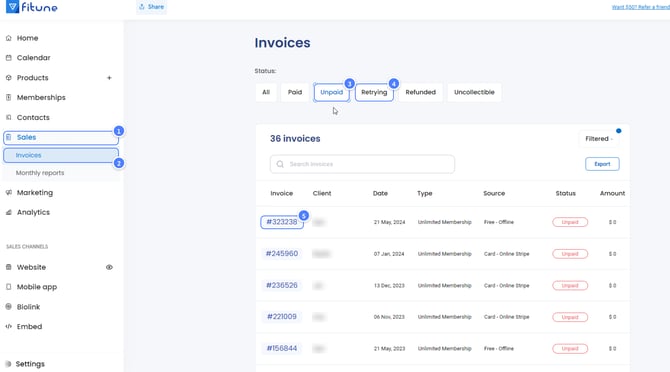
Task: Click the Embed code icon
Action: click(9, 327)
